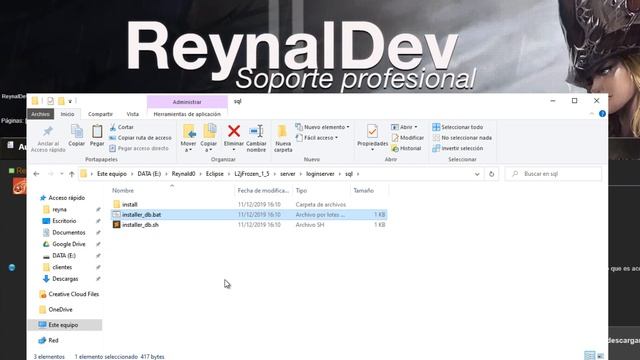Open DATA (E:) in sidebar

coord(64,256)
